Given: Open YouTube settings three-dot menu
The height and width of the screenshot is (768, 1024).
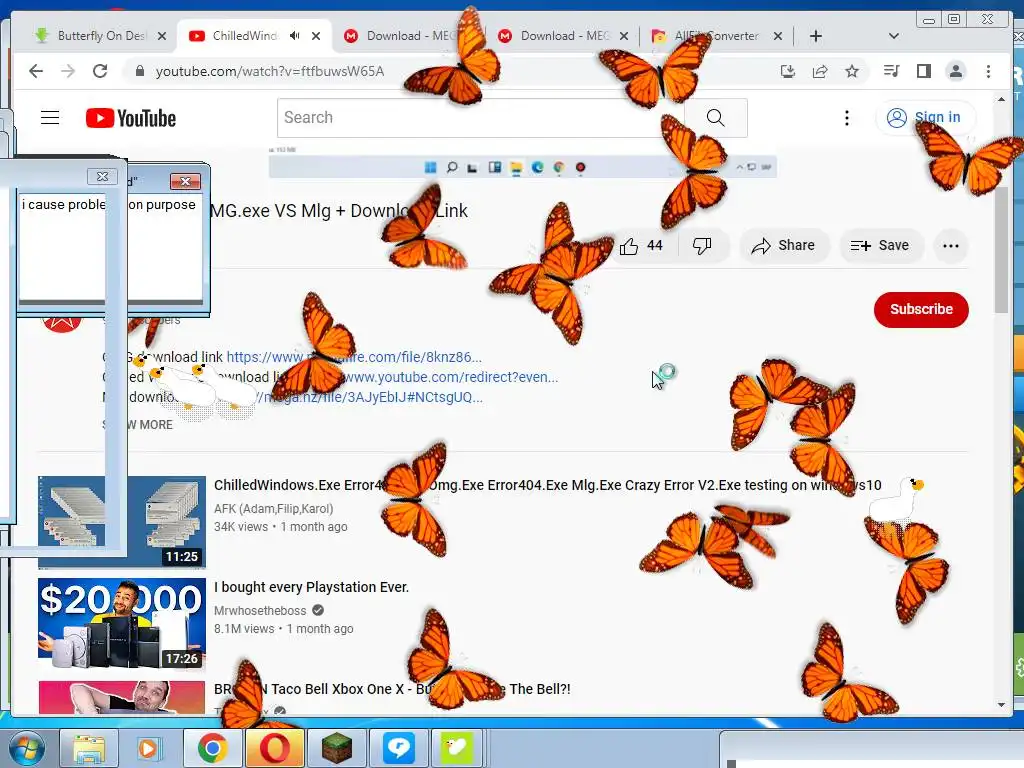Looking at the screenshot, I should (846, 118).
